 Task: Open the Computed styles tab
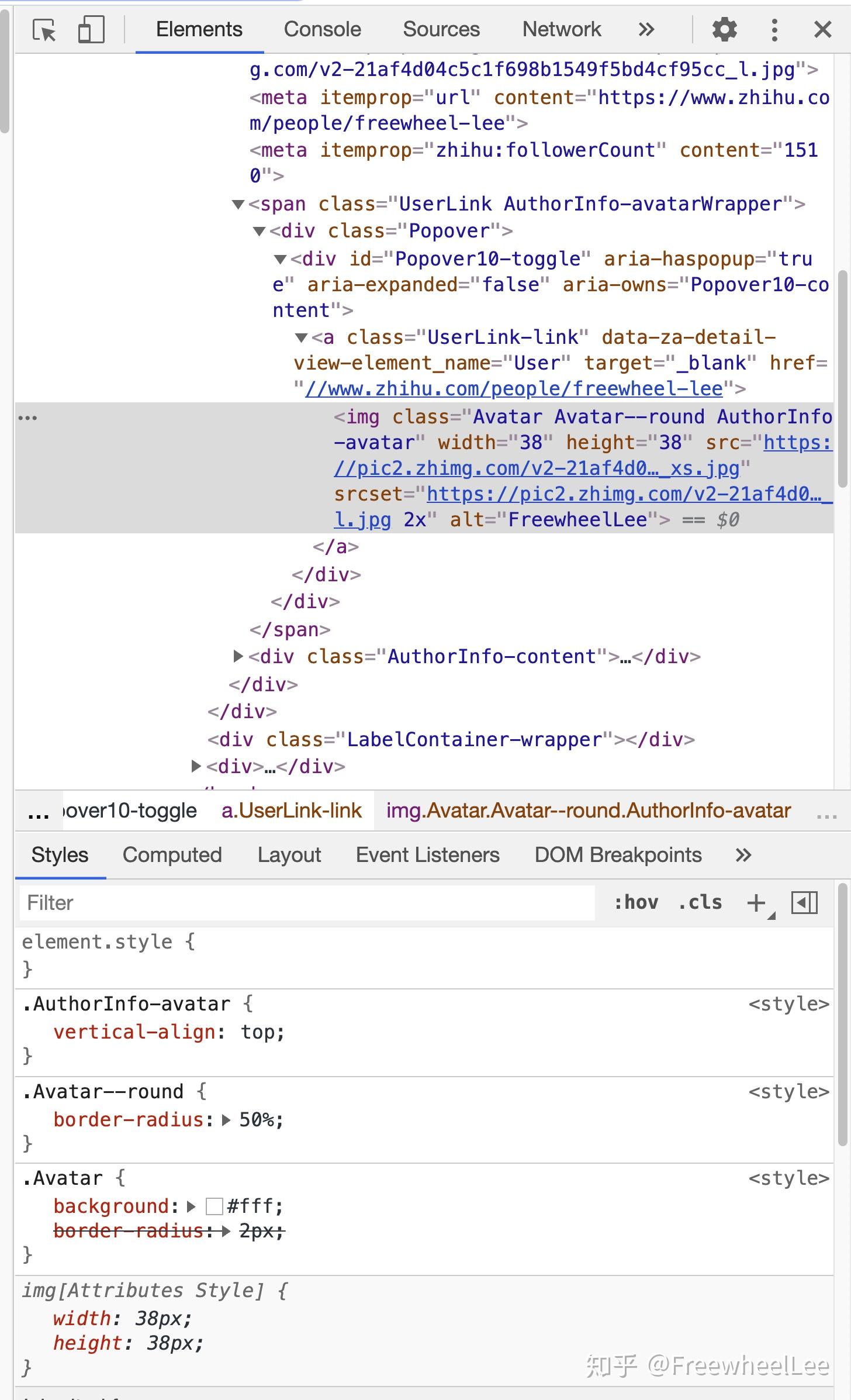172,855
